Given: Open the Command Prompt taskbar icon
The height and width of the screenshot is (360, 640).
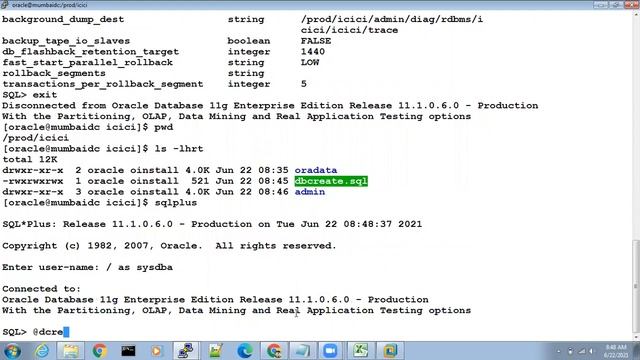Looking at the screenshot, I should [128, 351].
